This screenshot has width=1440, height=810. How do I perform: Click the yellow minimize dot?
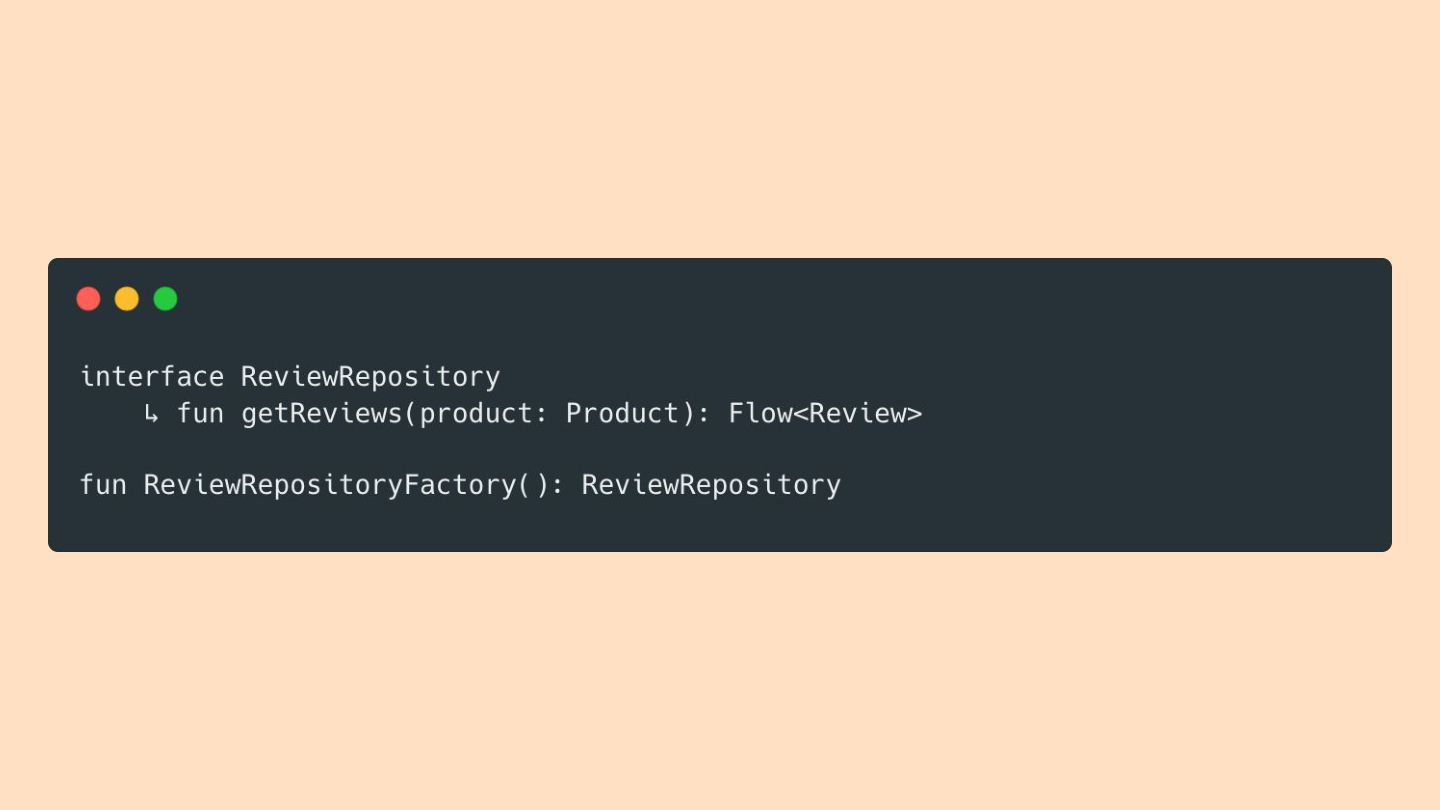127,299
